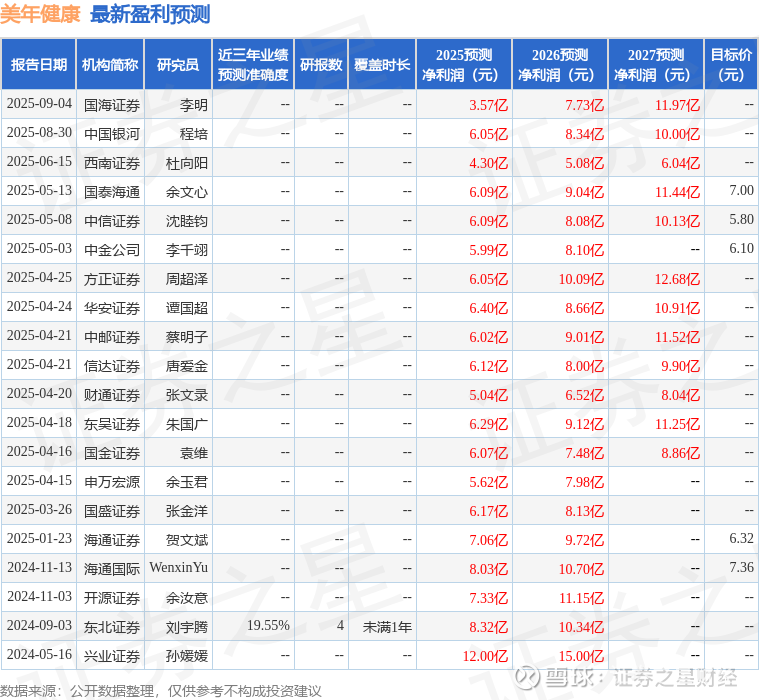Click target price 6.10

click(x=741, y=248)
